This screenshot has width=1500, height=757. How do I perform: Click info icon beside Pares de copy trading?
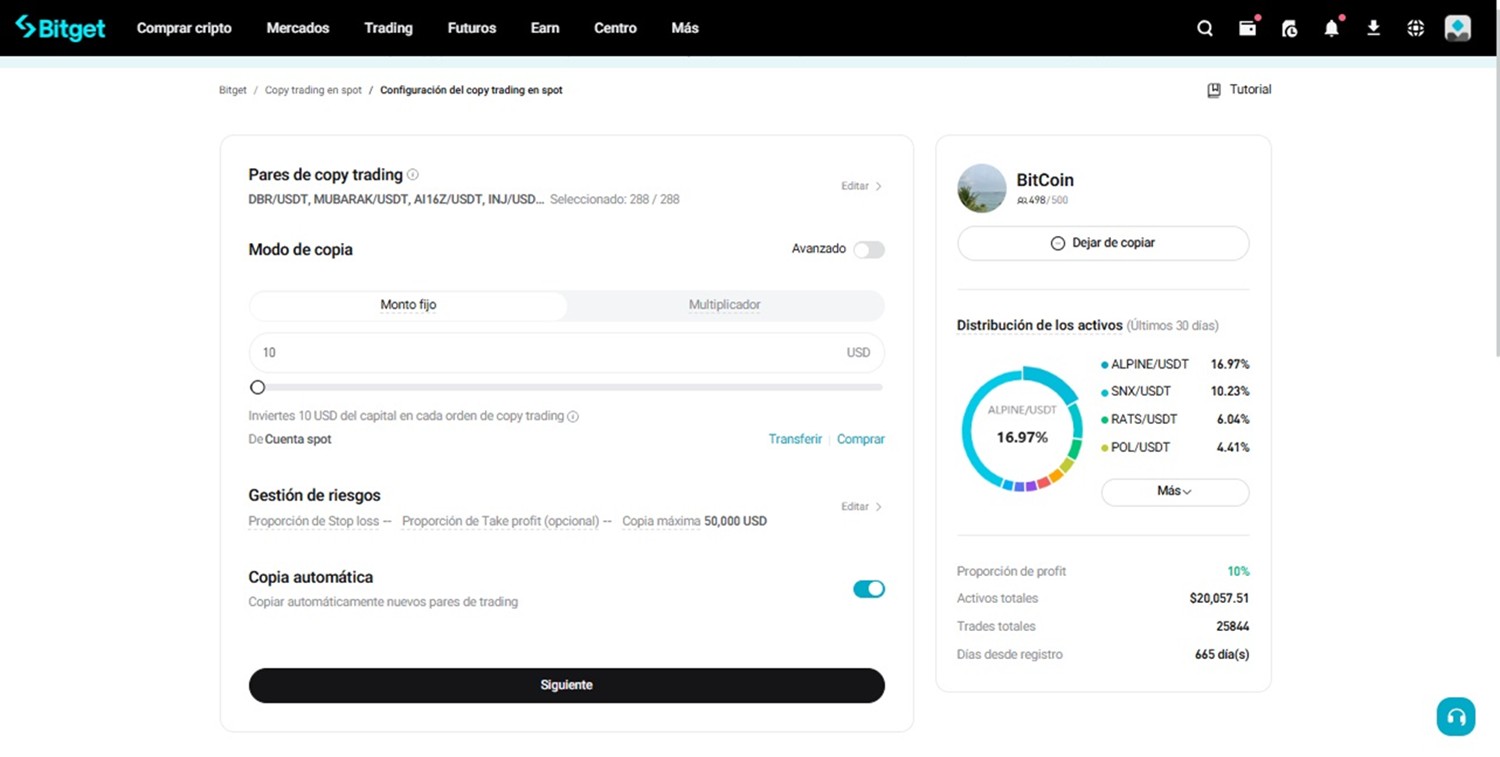413,175
